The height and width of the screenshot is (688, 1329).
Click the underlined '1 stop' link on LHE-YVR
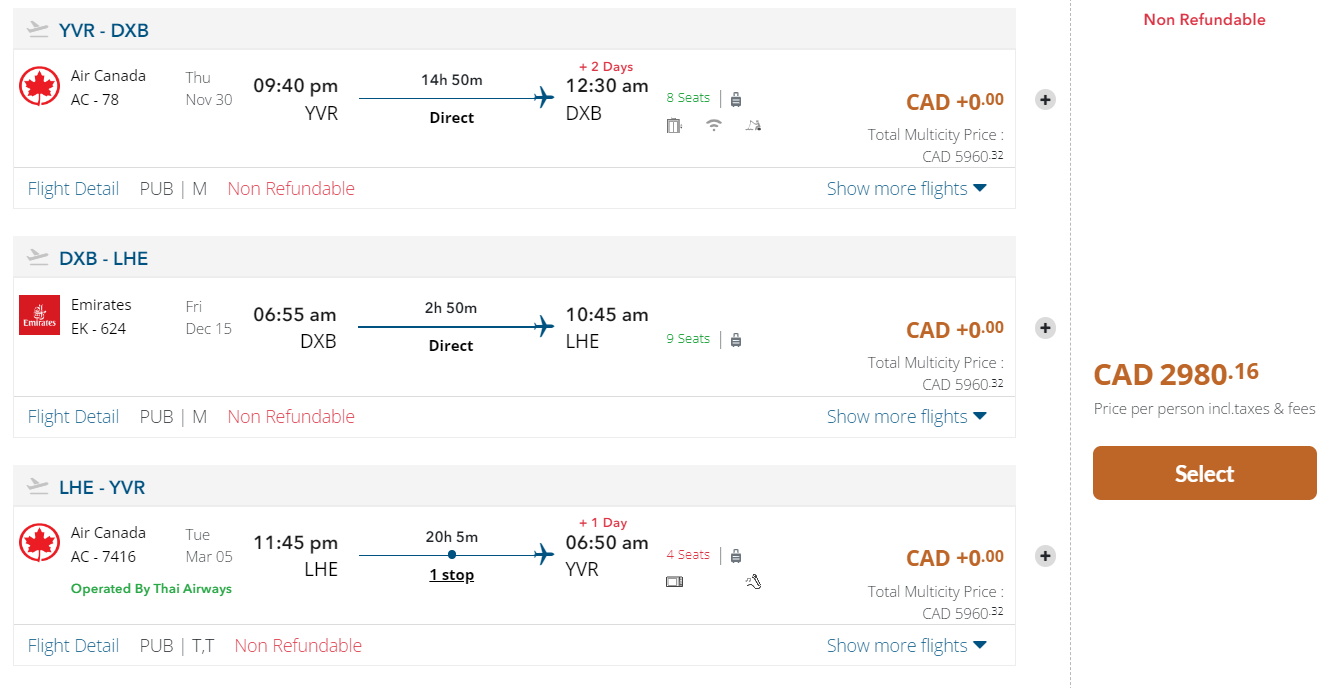point(452,575)
